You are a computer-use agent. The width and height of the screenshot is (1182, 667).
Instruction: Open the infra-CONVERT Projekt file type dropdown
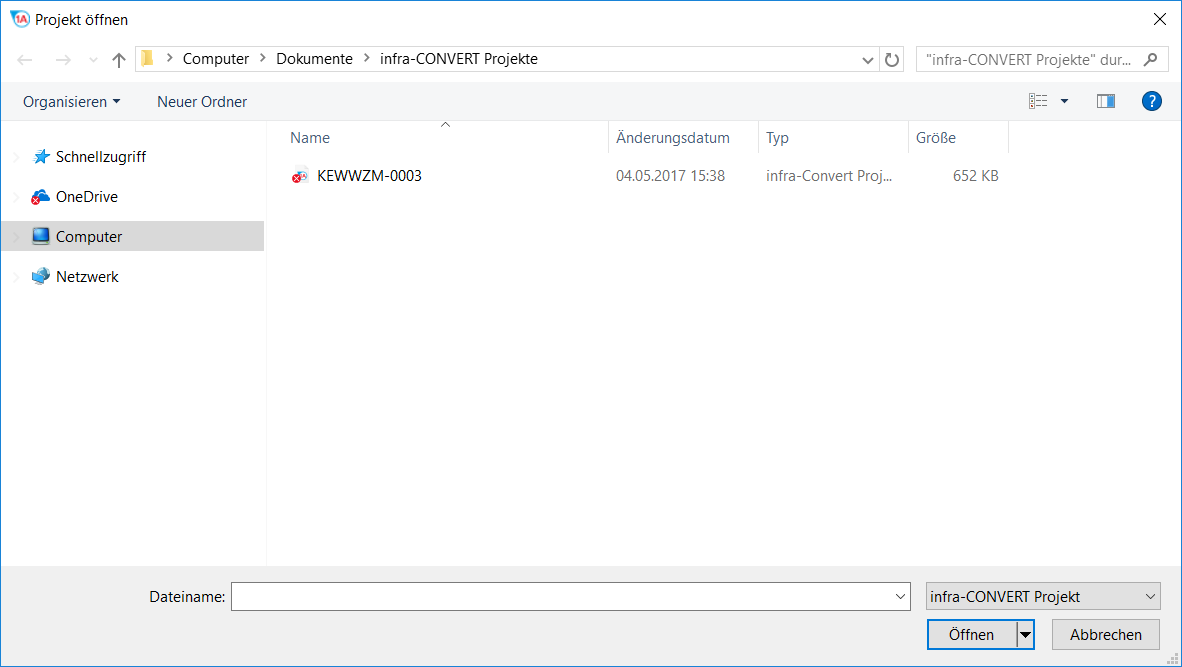(x=1043, y=596)
